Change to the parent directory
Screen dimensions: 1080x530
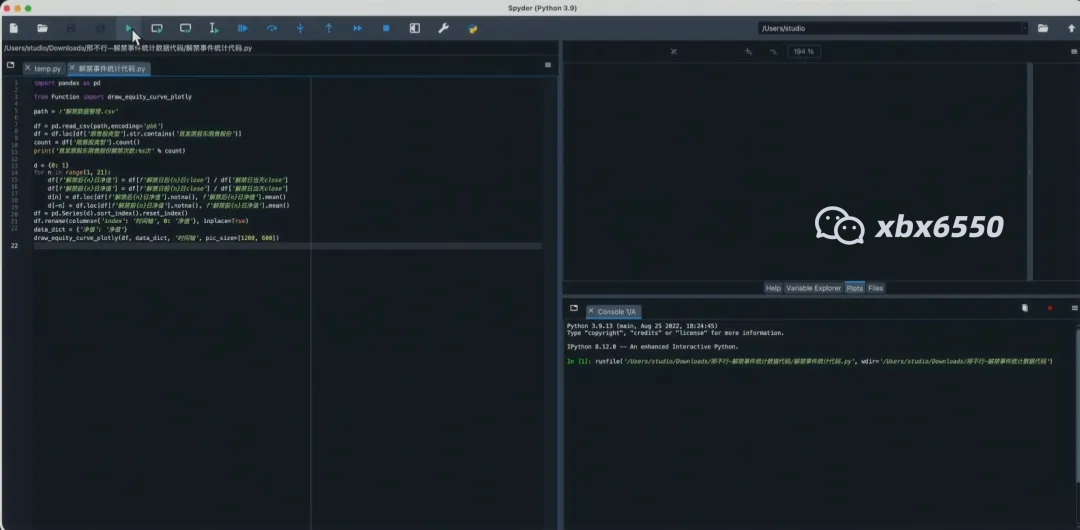tap(1071, 28)
